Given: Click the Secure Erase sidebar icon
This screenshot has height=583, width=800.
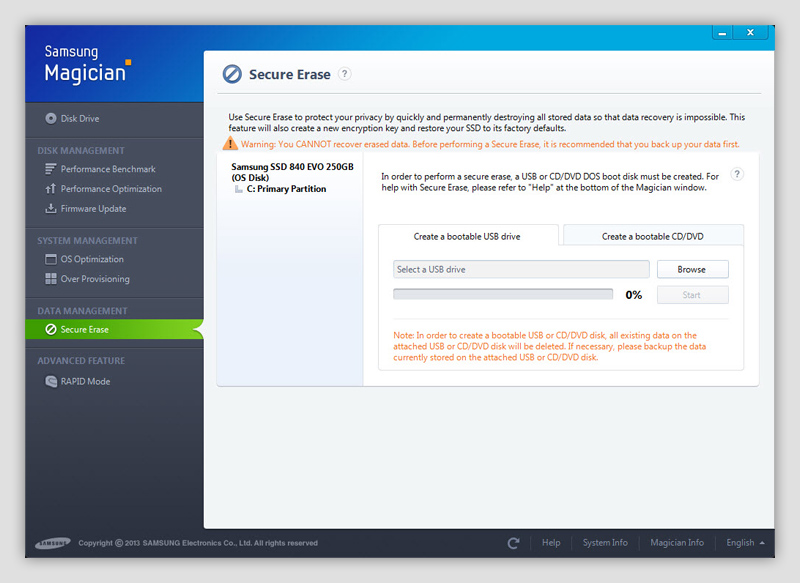Looking at the screenshot, I should coord(51,329).
